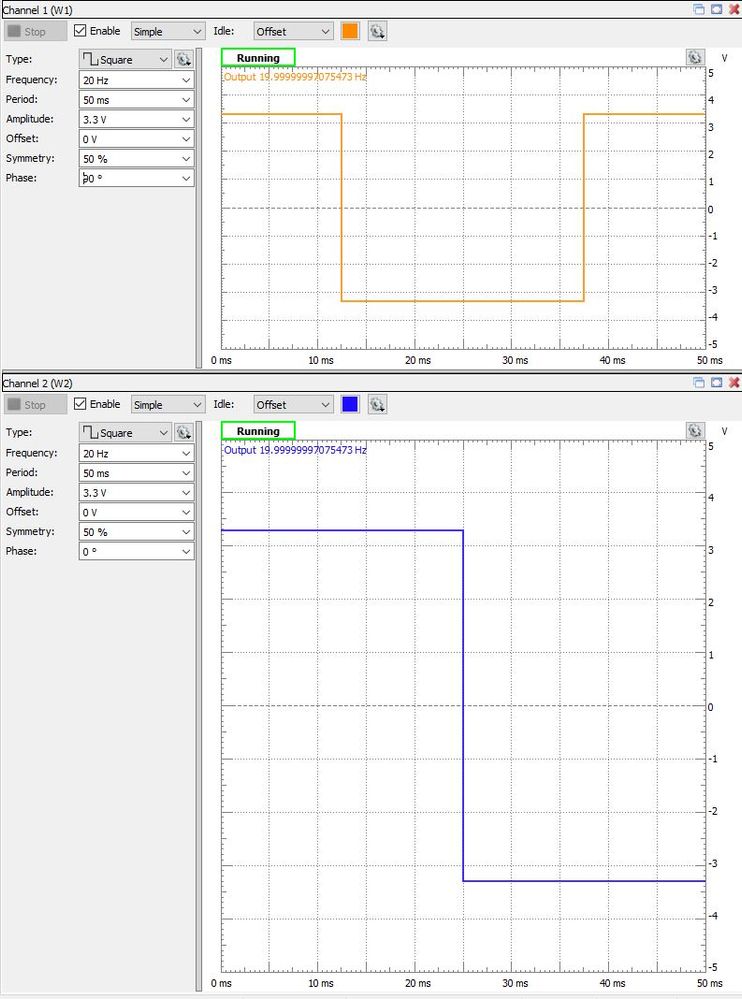Click Channel 1 Phase 90° input field
The image size is (742, 999).
click(136, 178)
